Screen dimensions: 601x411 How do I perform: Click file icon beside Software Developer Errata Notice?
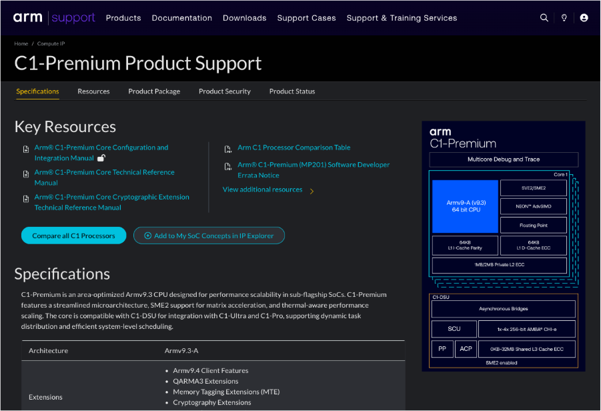[x=228, y=166]
